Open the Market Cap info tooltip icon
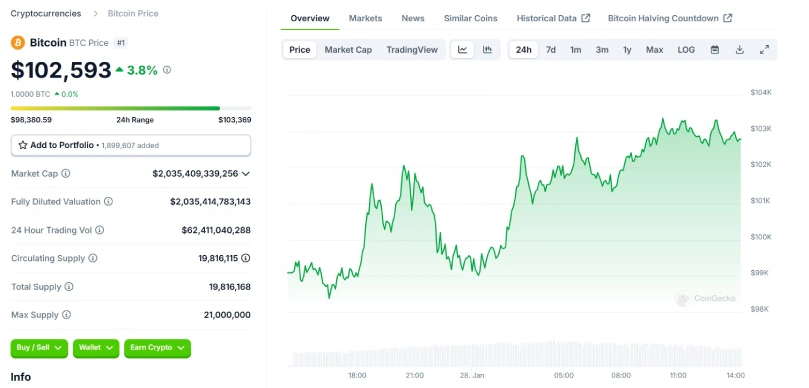Viewport: 809px width, 388px height. pos(66,173)
